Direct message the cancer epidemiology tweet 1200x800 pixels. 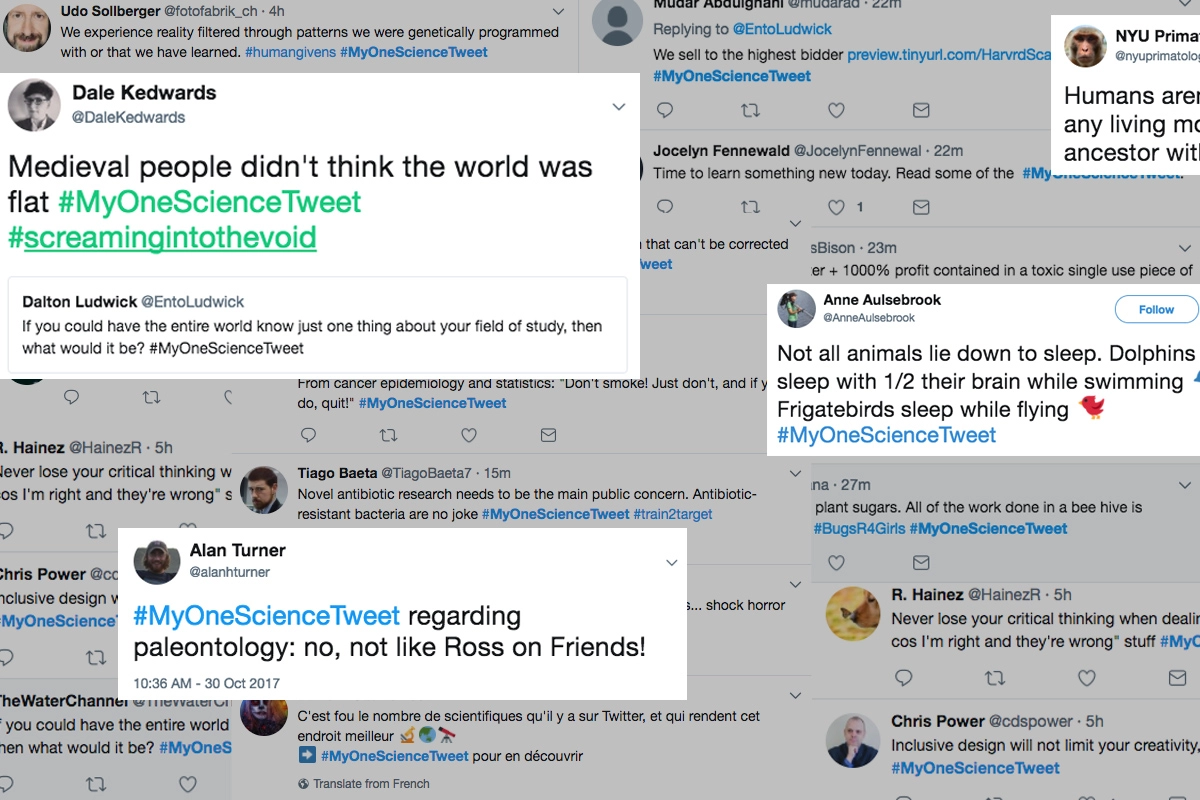coord(548,435)
